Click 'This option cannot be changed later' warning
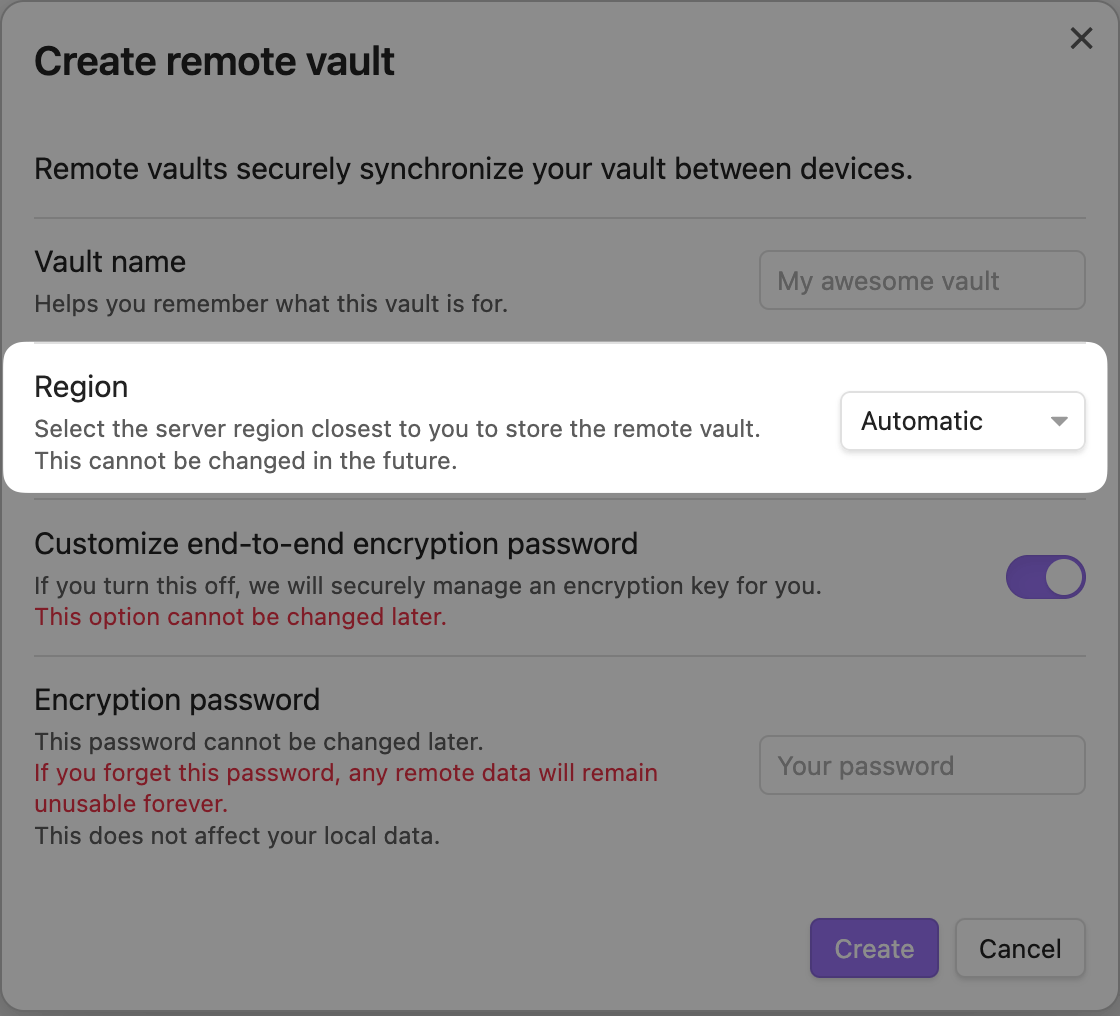 240,617
